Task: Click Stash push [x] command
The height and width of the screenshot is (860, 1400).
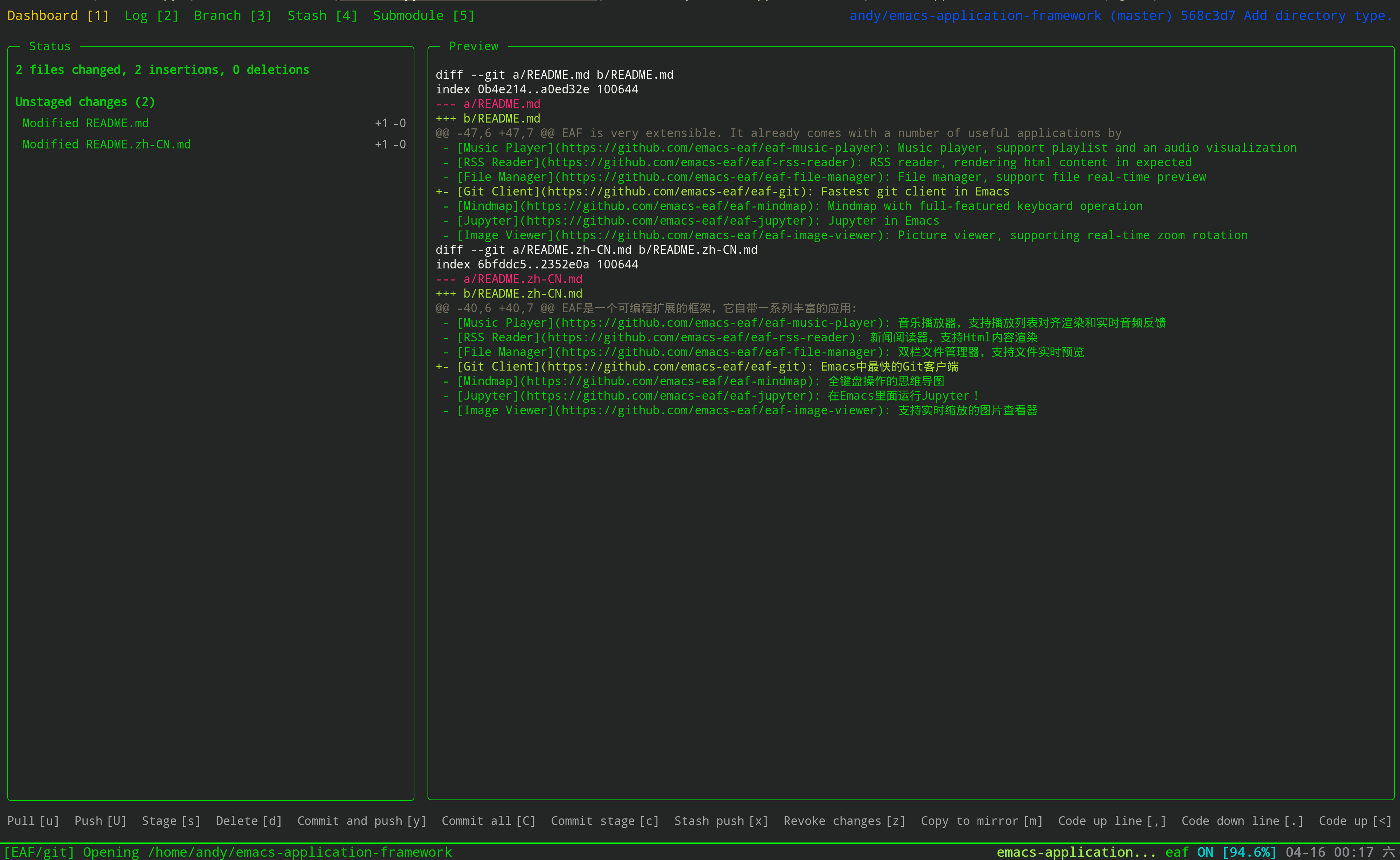Action: (721, 821)
